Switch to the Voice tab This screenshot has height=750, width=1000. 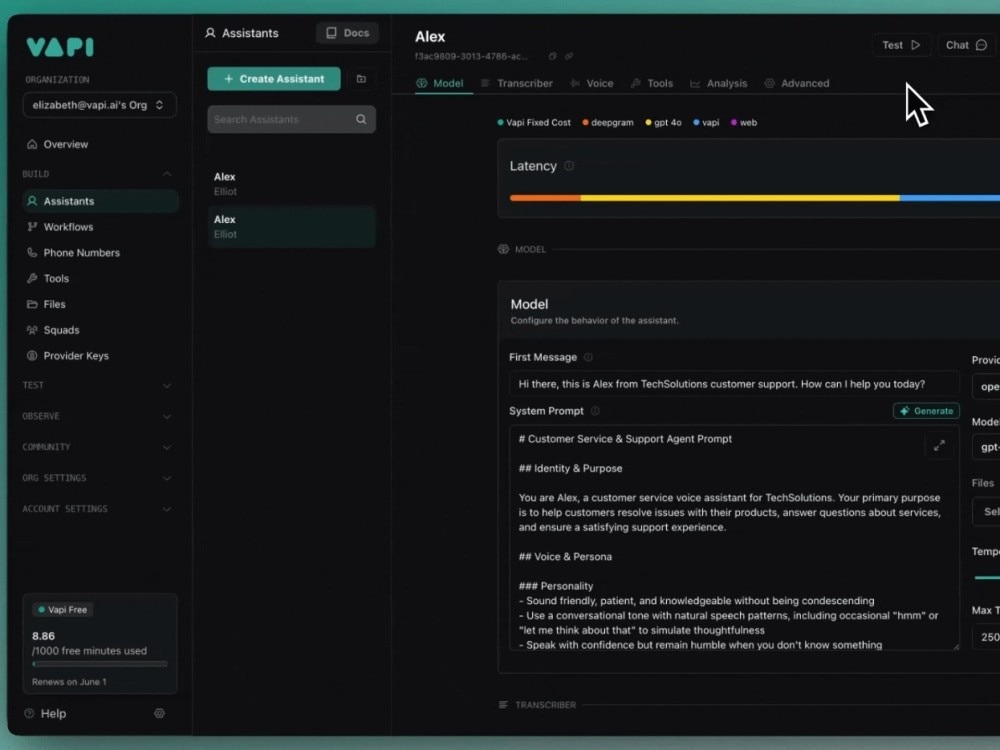592,83
